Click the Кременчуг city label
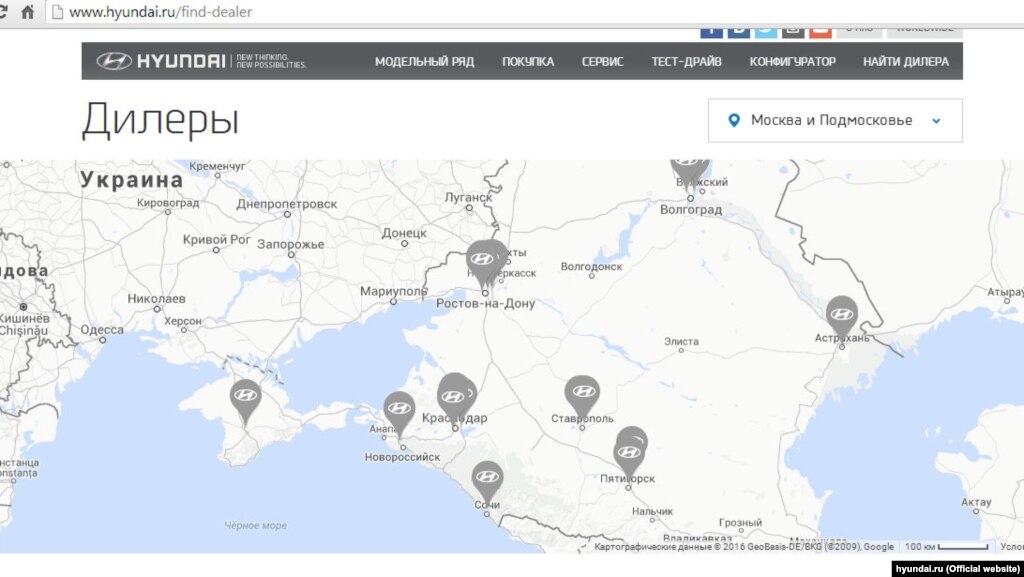Image resolution: width=1024 pixels, height=577 pixels. point(217,166)
